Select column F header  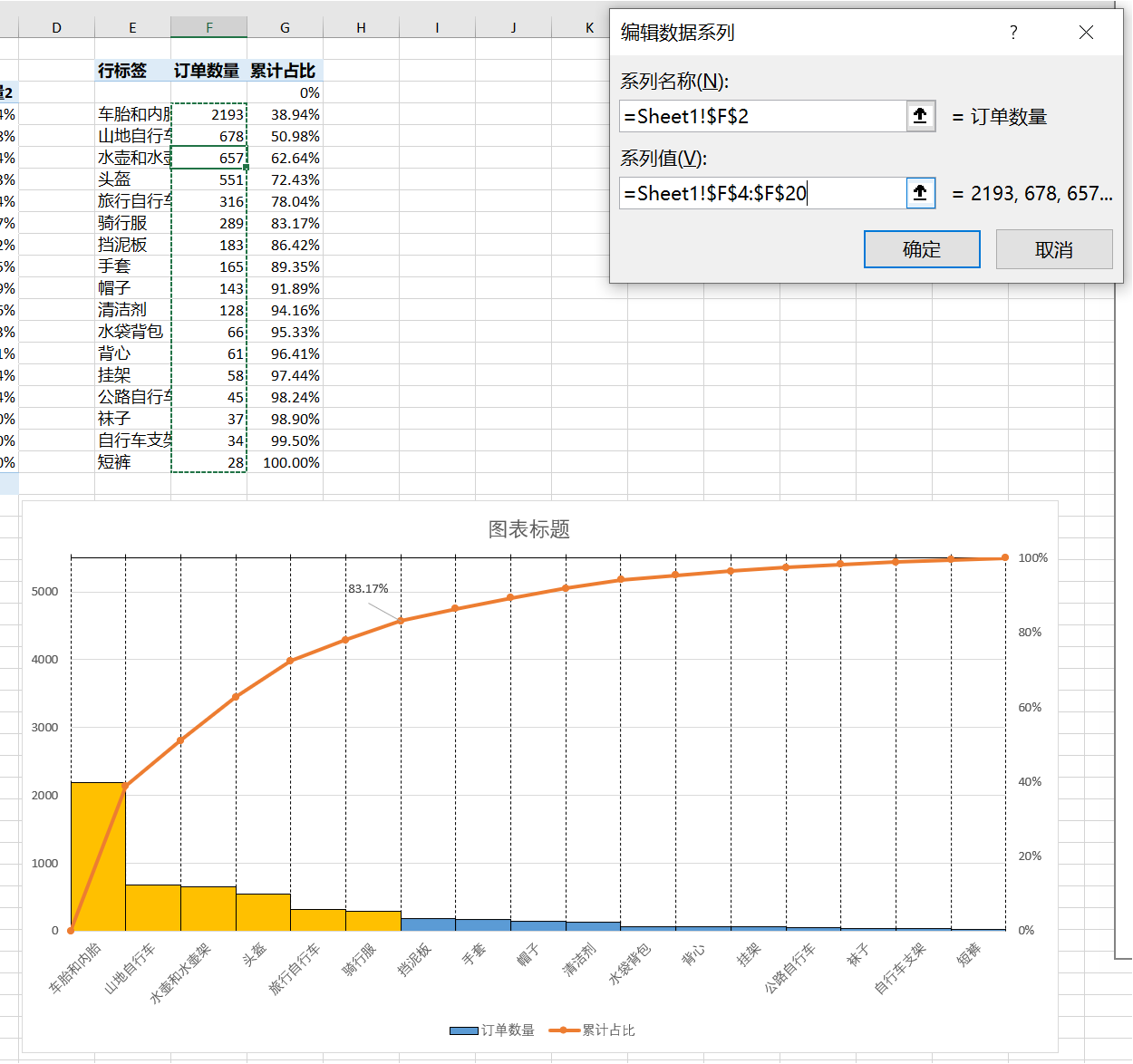click(208, 28)
